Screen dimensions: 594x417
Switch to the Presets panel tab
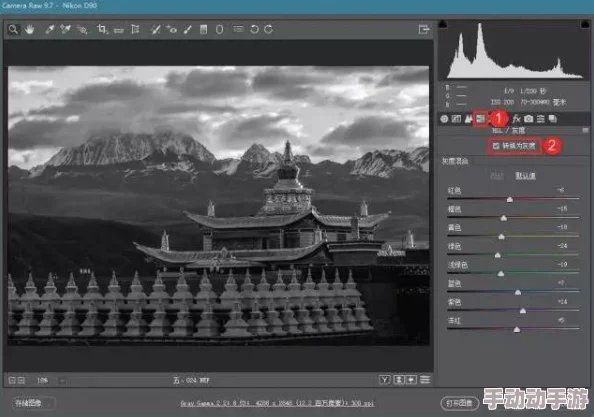coord(541,119)
